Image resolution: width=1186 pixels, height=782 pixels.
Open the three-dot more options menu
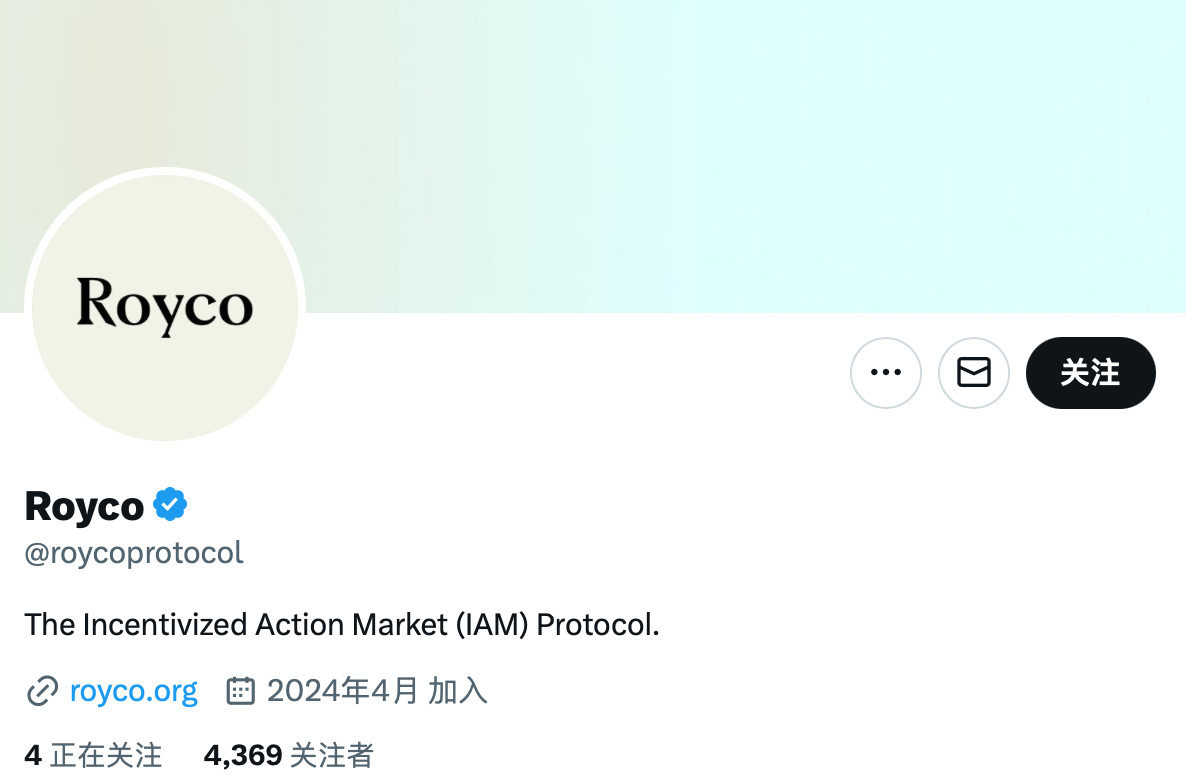pyautogui.click(x=885, y=373)
